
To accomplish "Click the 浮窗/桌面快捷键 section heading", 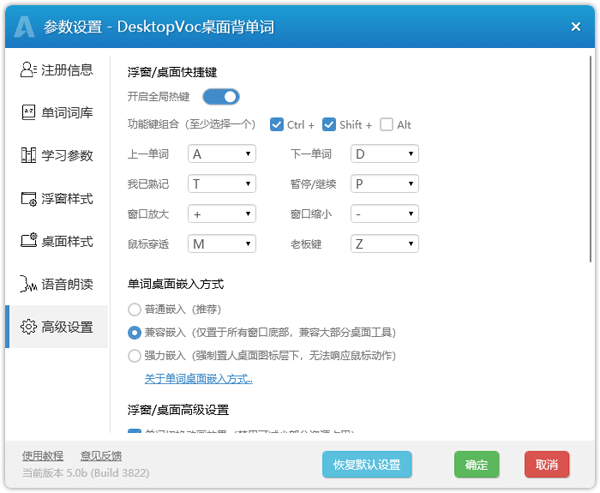I will [x=172, y=72].
